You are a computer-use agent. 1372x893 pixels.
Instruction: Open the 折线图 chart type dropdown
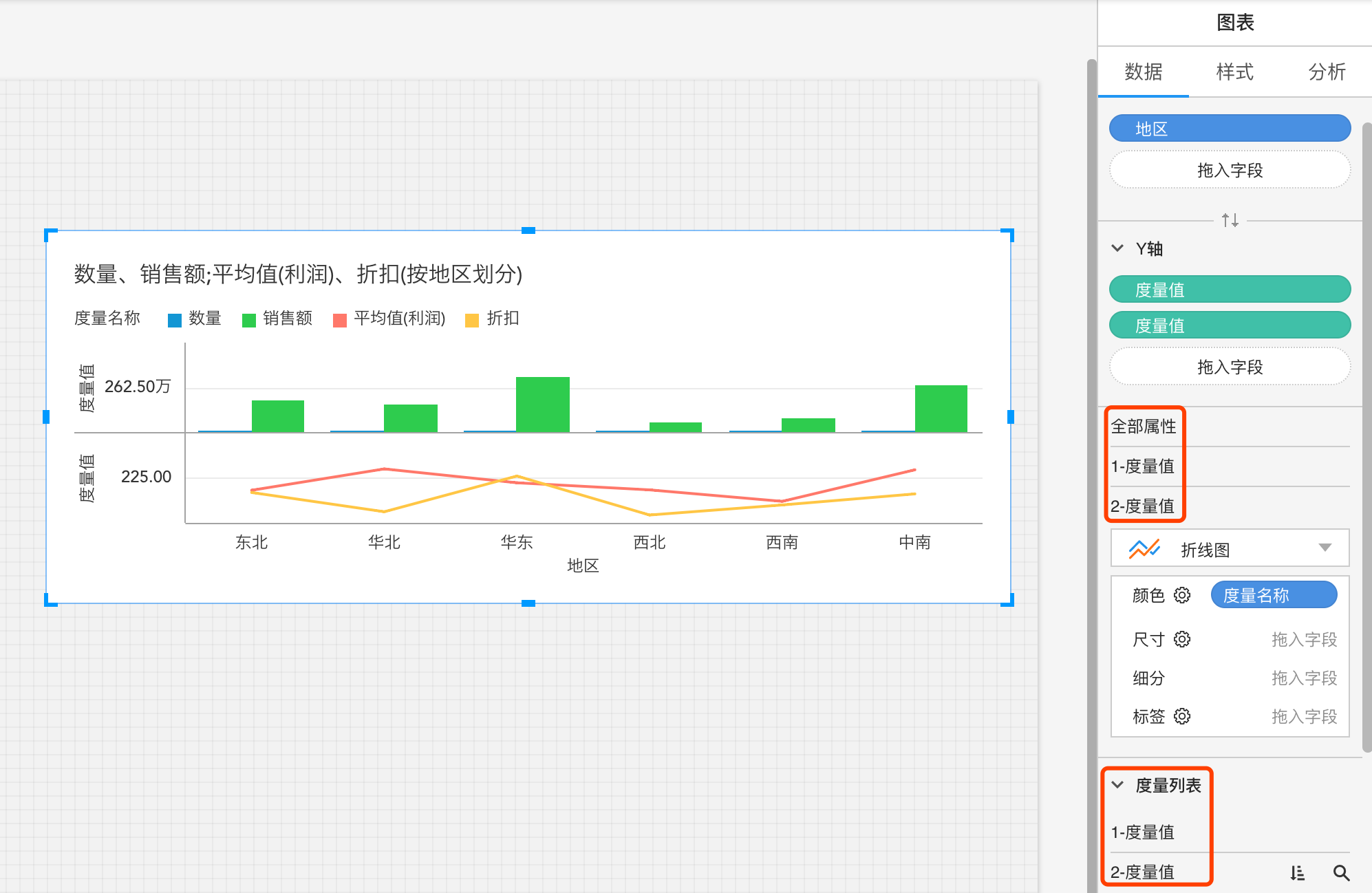(1325, 548)
